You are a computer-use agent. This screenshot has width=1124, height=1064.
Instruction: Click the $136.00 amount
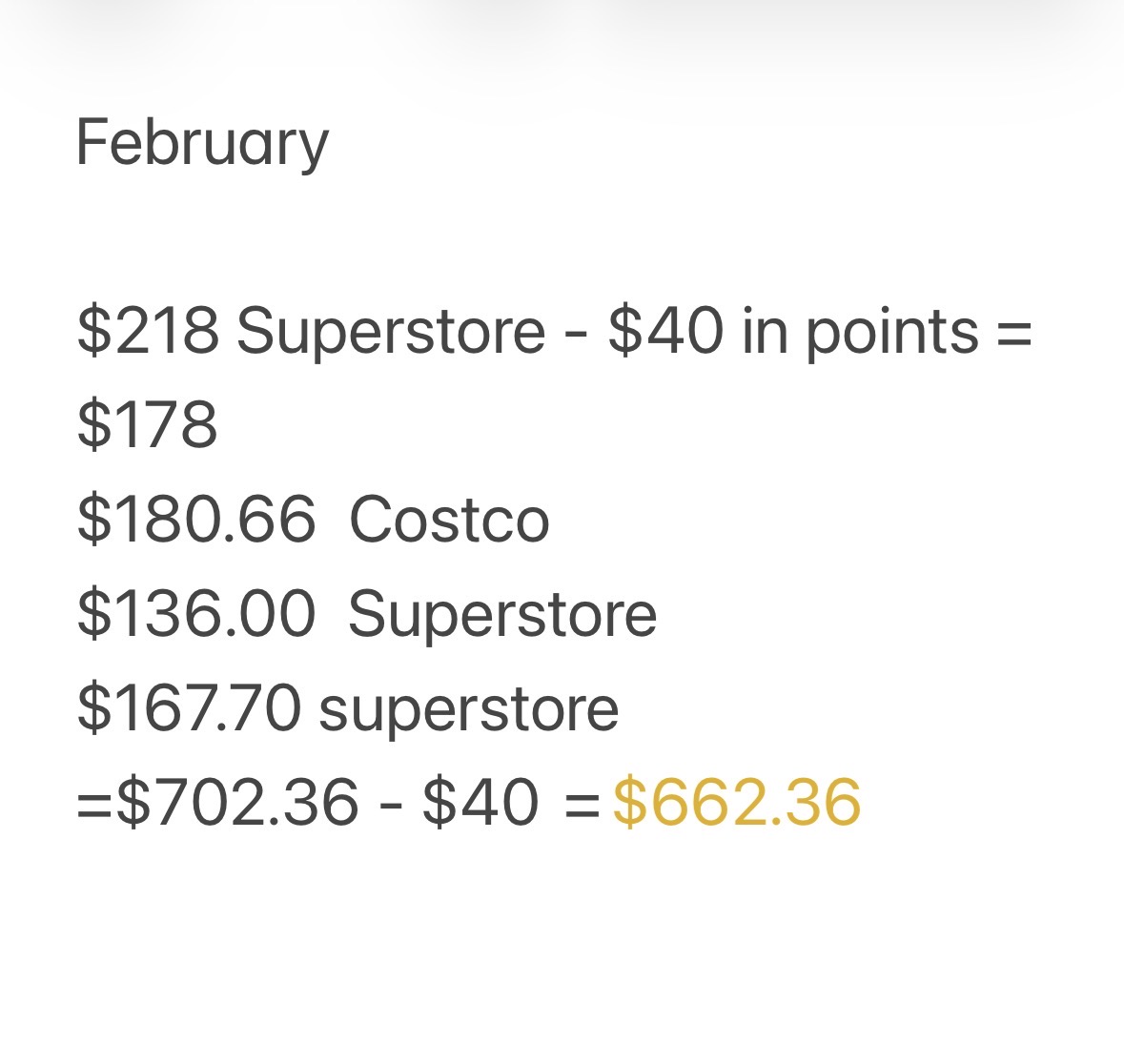coord(195,613)
